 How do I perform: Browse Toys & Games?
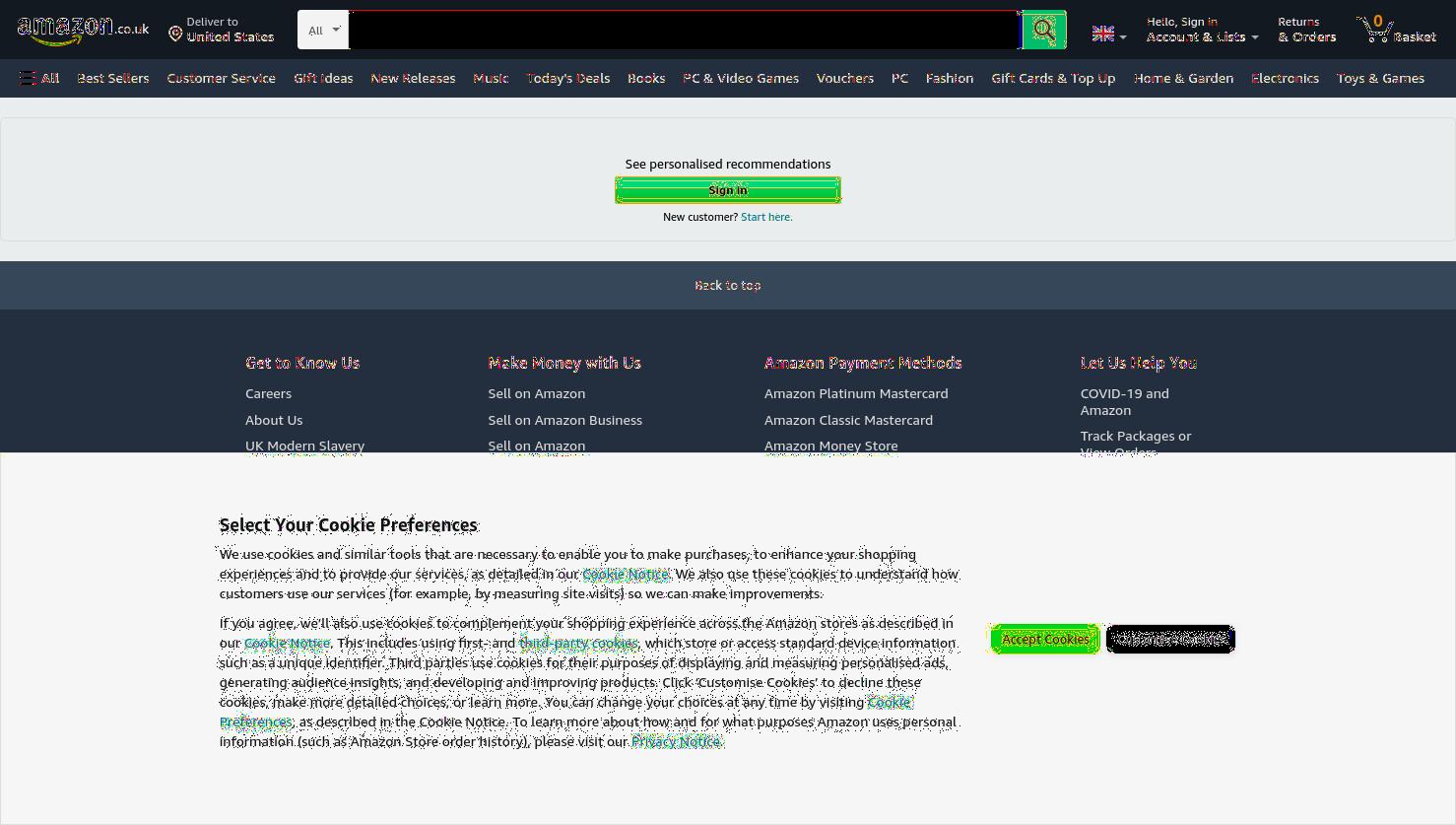(1380, 78)
